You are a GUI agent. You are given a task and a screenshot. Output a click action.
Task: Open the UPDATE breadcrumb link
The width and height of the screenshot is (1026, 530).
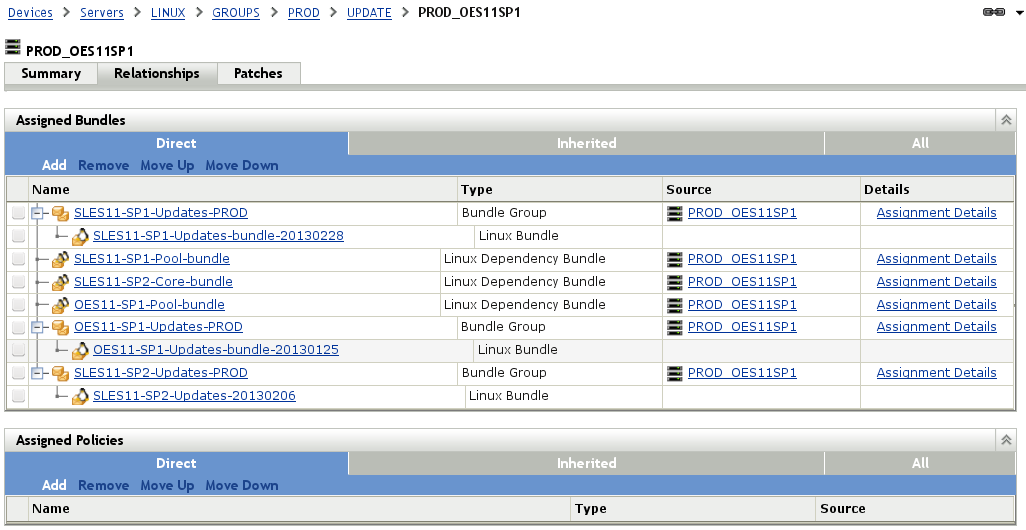click(x=369, y=12)
